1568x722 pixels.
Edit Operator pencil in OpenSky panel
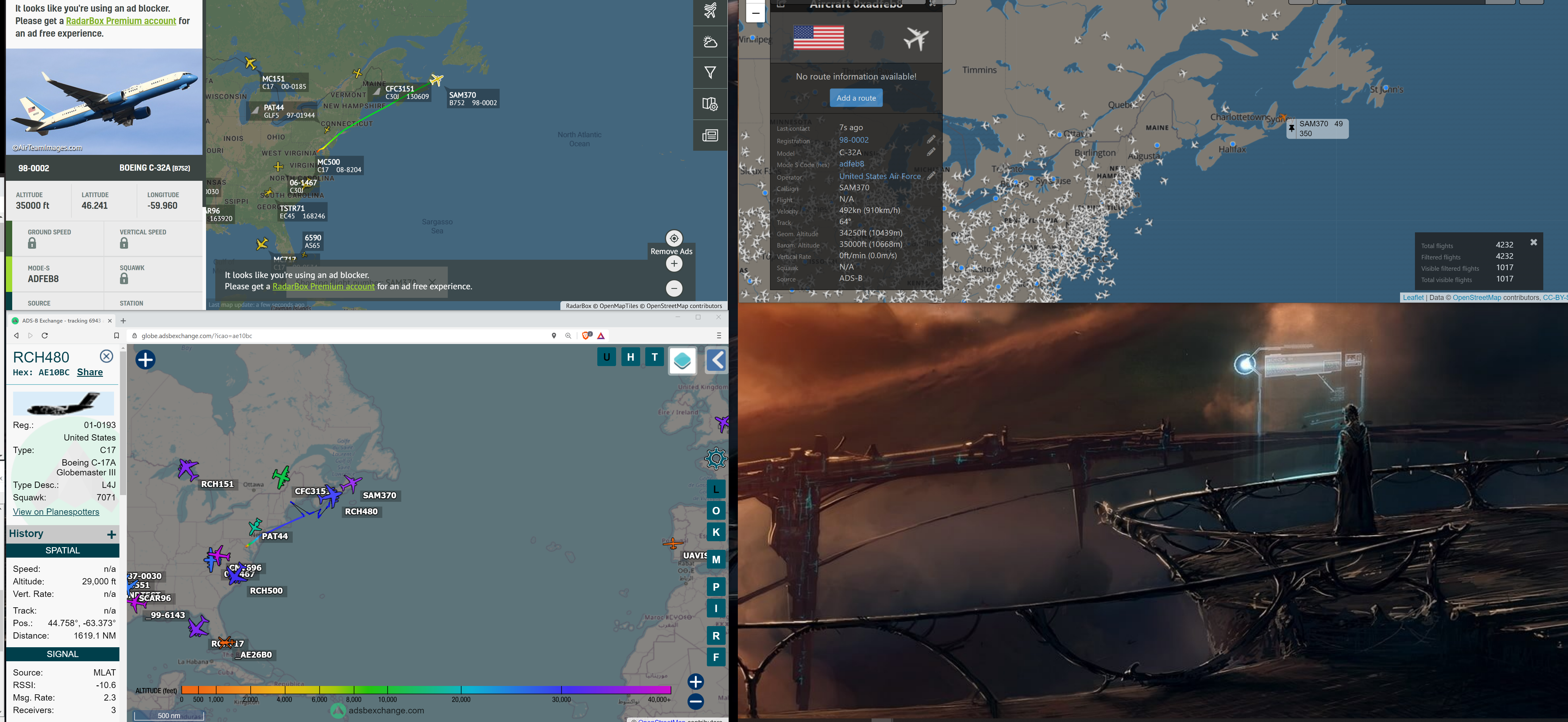(931, 176)
